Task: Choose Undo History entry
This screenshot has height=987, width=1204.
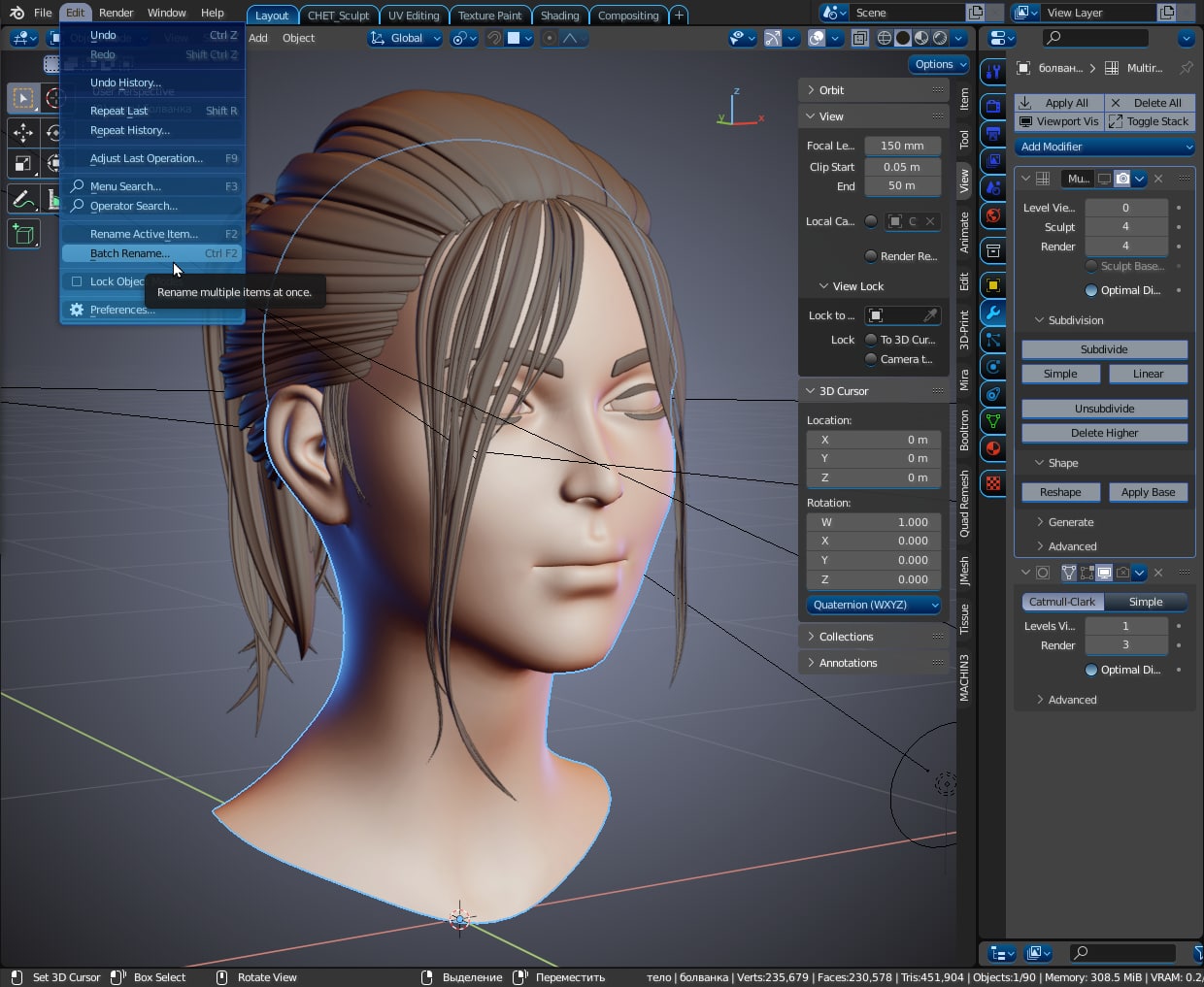Action: [151, 82]
